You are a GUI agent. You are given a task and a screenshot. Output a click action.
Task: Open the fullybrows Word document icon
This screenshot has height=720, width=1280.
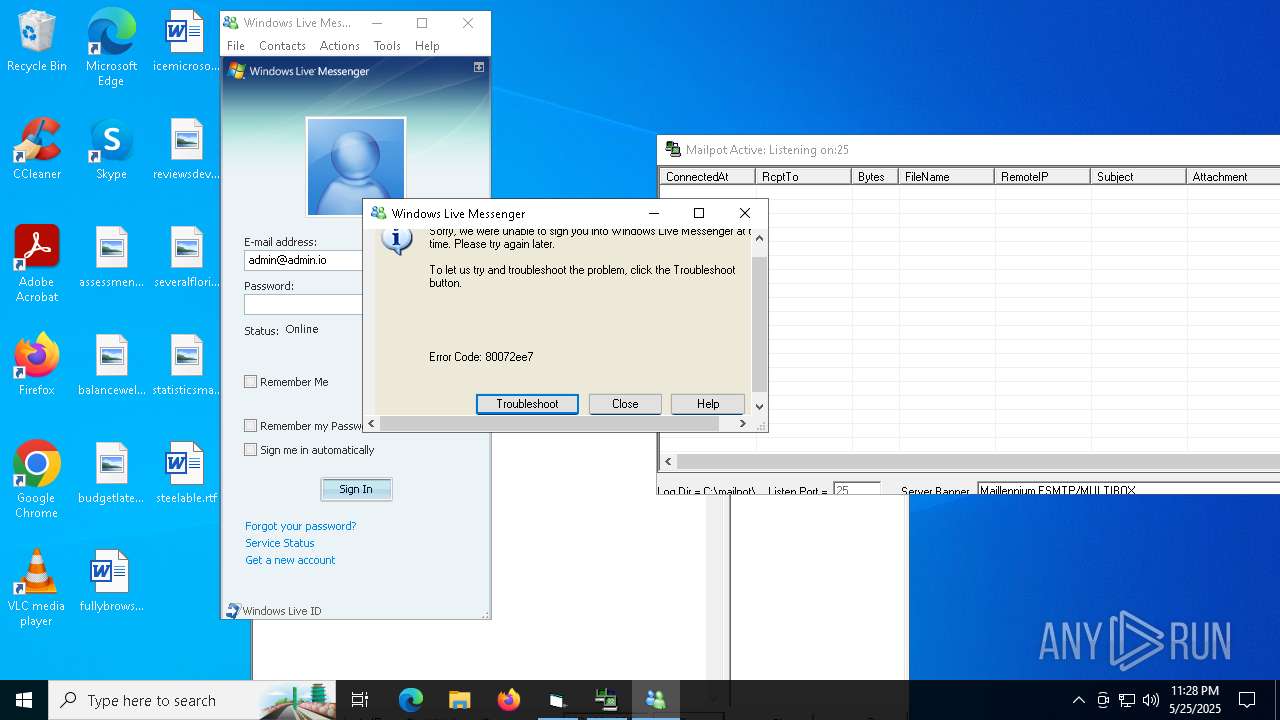(111, 581)
